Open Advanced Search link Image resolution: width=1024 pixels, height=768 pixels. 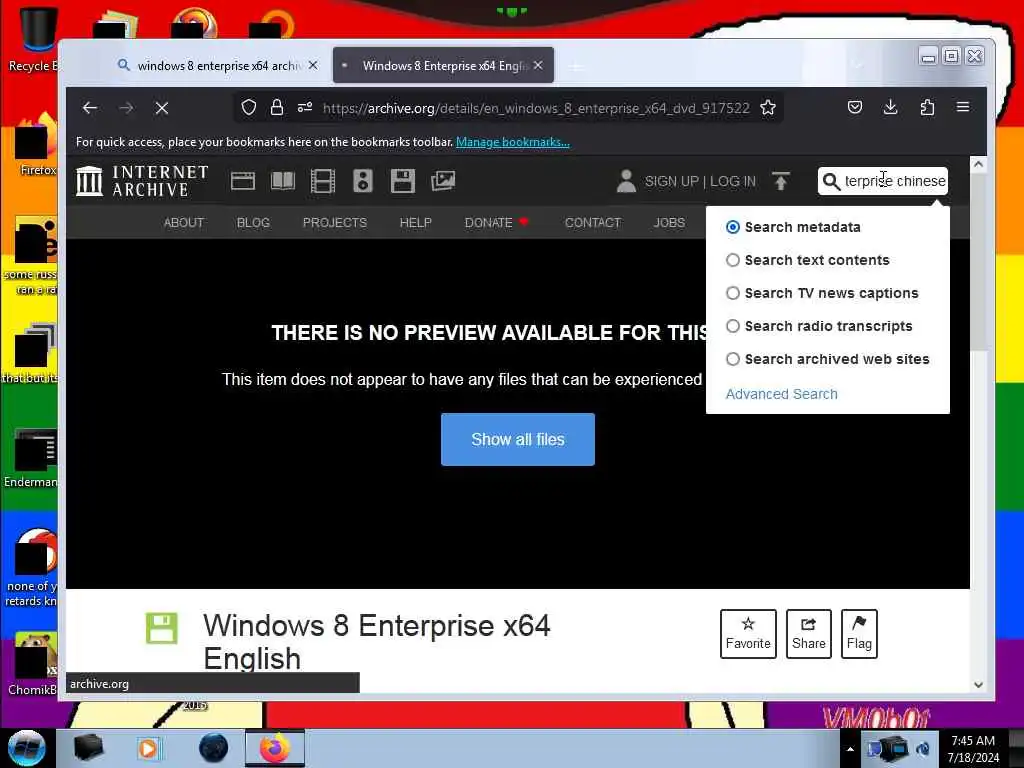(782, 394)
